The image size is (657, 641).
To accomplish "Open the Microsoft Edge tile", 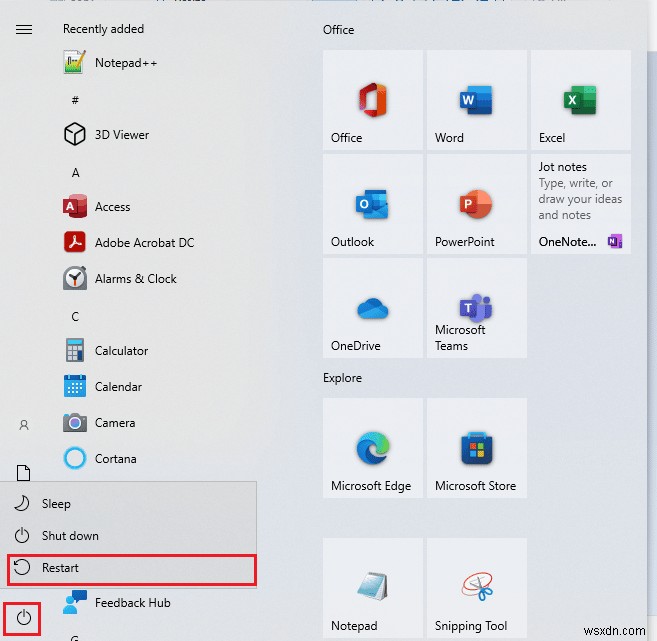I will point(372,448).
